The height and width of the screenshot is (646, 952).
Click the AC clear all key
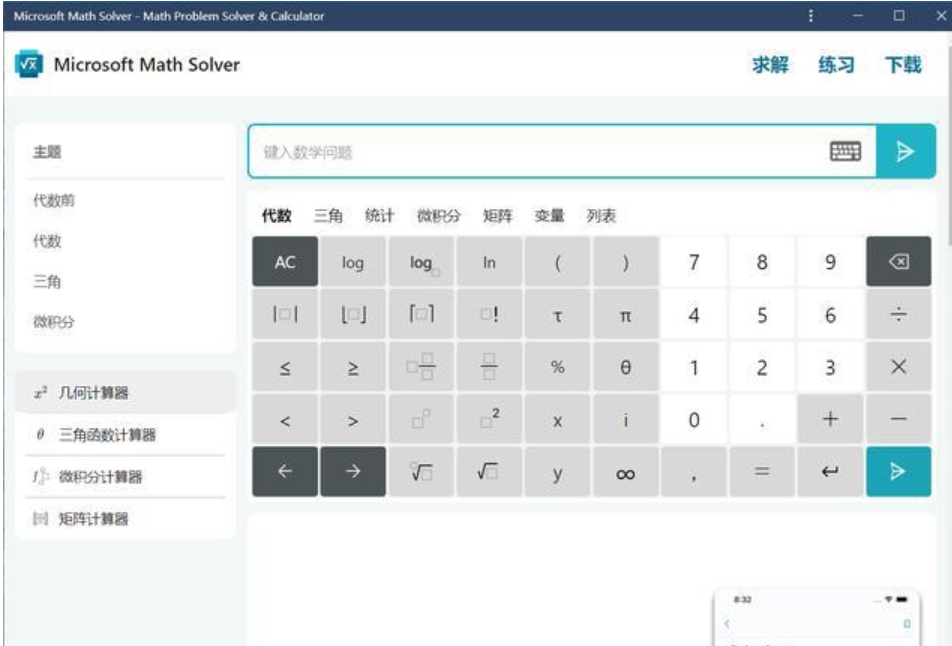coord(285,262)
